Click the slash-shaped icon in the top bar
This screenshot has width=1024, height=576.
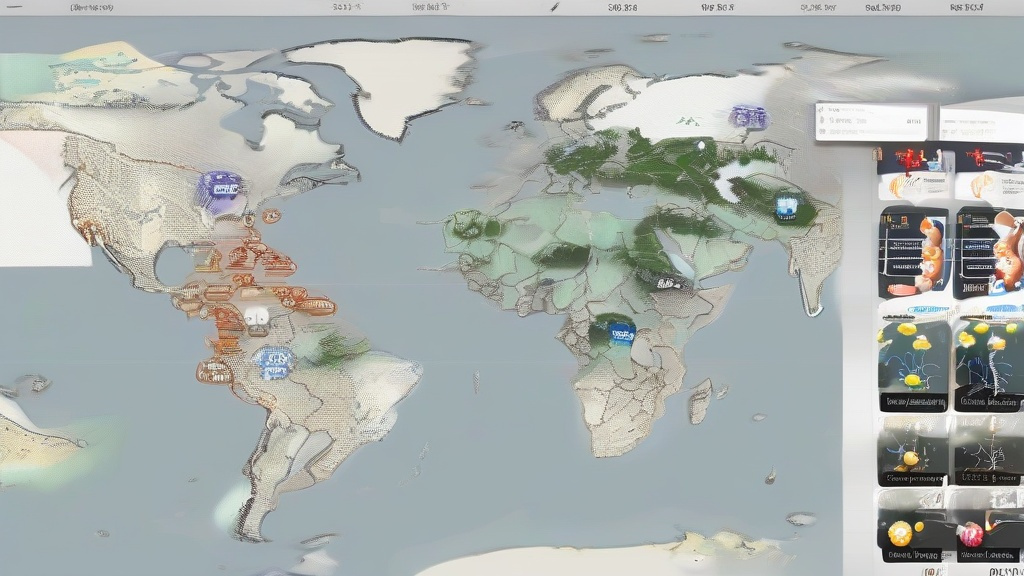tap(555, 7)
